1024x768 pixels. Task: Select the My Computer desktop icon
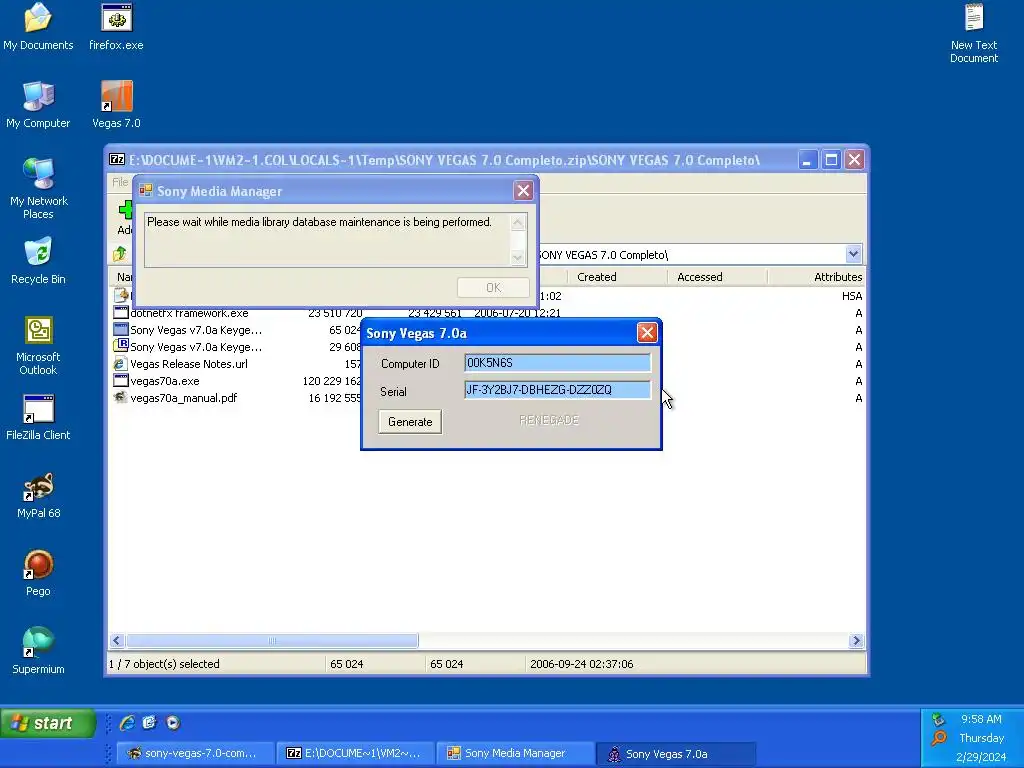click(38, 104)
